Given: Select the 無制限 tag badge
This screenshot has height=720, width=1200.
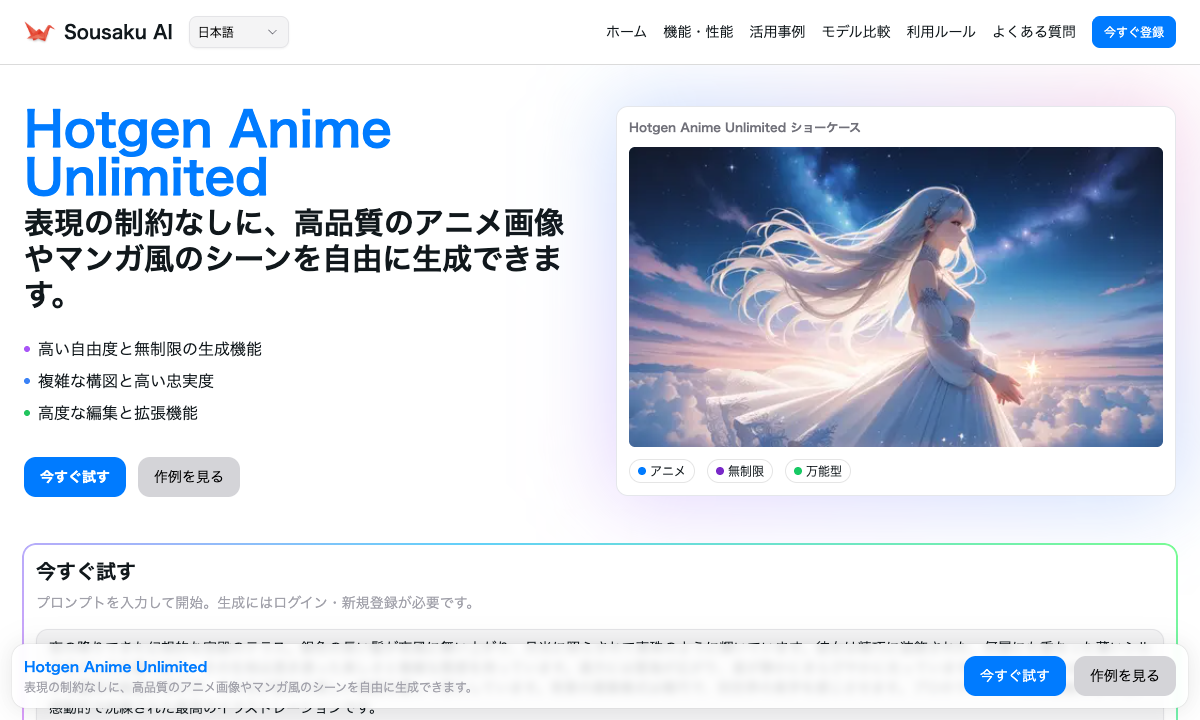Looking at the screenshot, I should coord(740,471).
